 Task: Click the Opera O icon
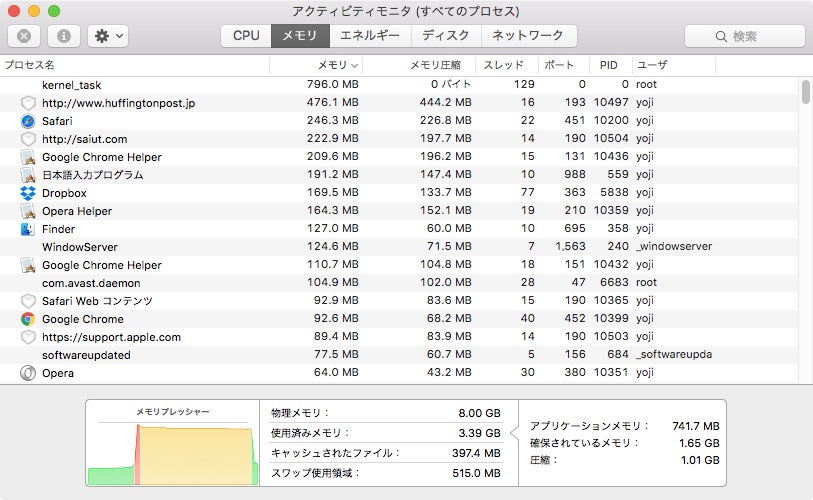point(28,373)
